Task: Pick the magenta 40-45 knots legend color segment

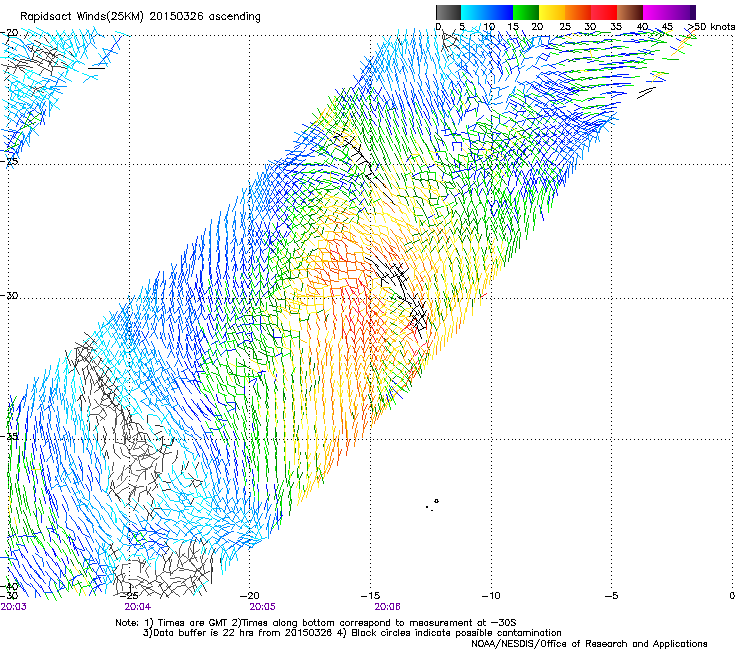Action: 656,12
